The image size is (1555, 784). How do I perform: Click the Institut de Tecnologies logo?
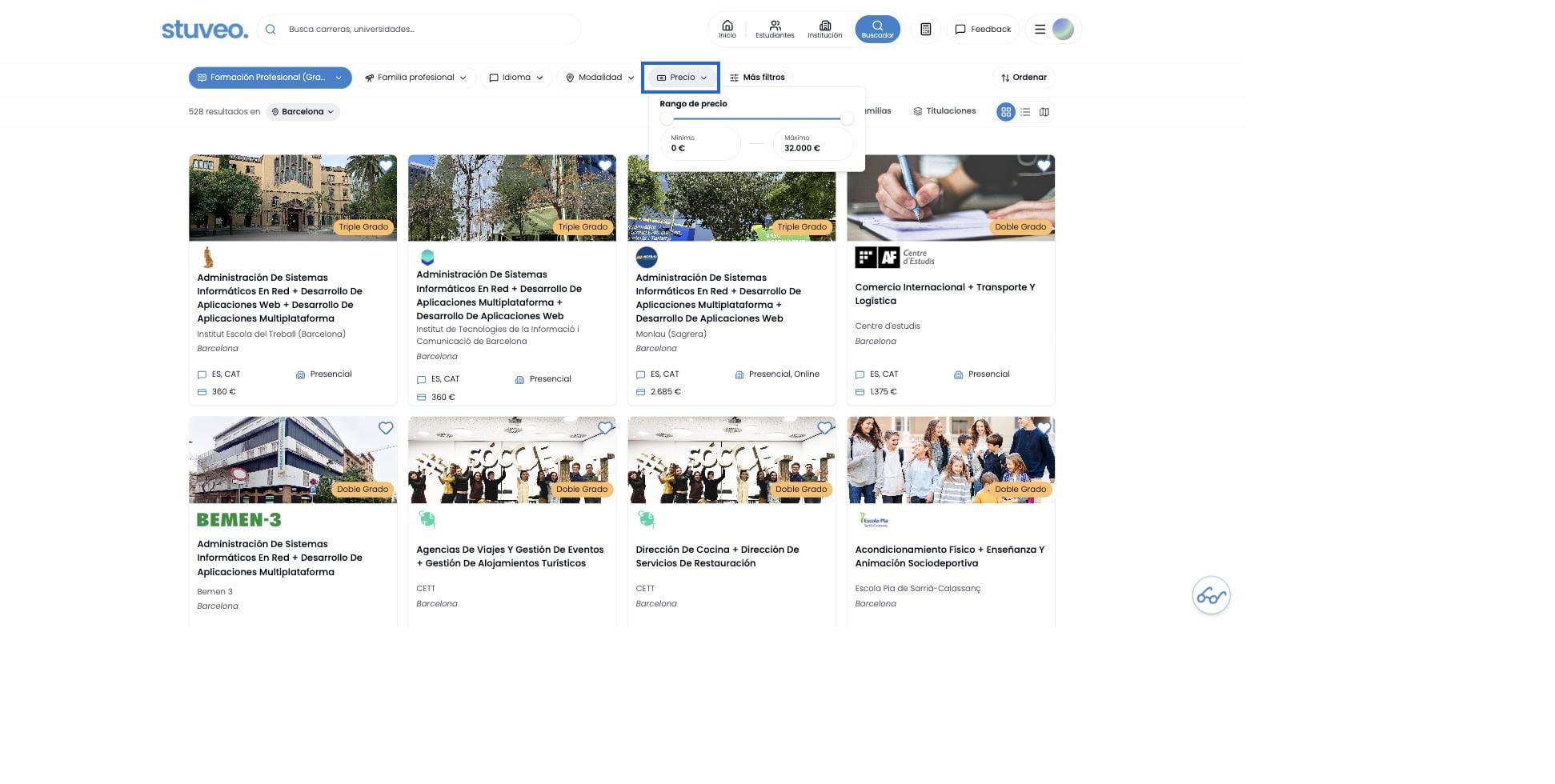click(x=427, y=257)
